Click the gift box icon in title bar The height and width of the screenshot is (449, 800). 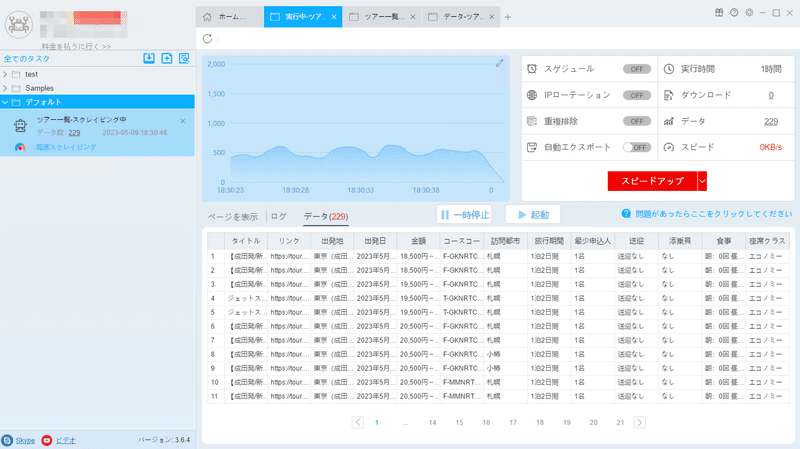click(719, 13)
